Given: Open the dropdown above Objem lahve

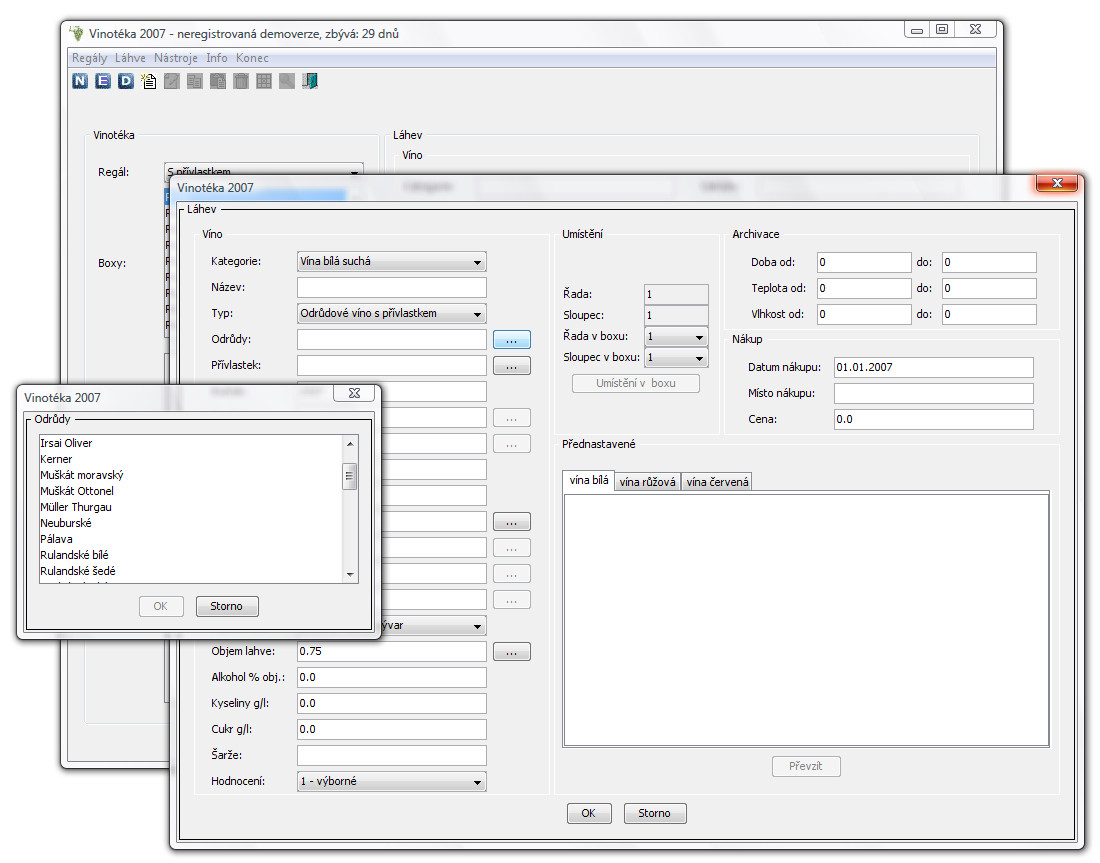Looking at the screenshot, I should coord(434,625).
